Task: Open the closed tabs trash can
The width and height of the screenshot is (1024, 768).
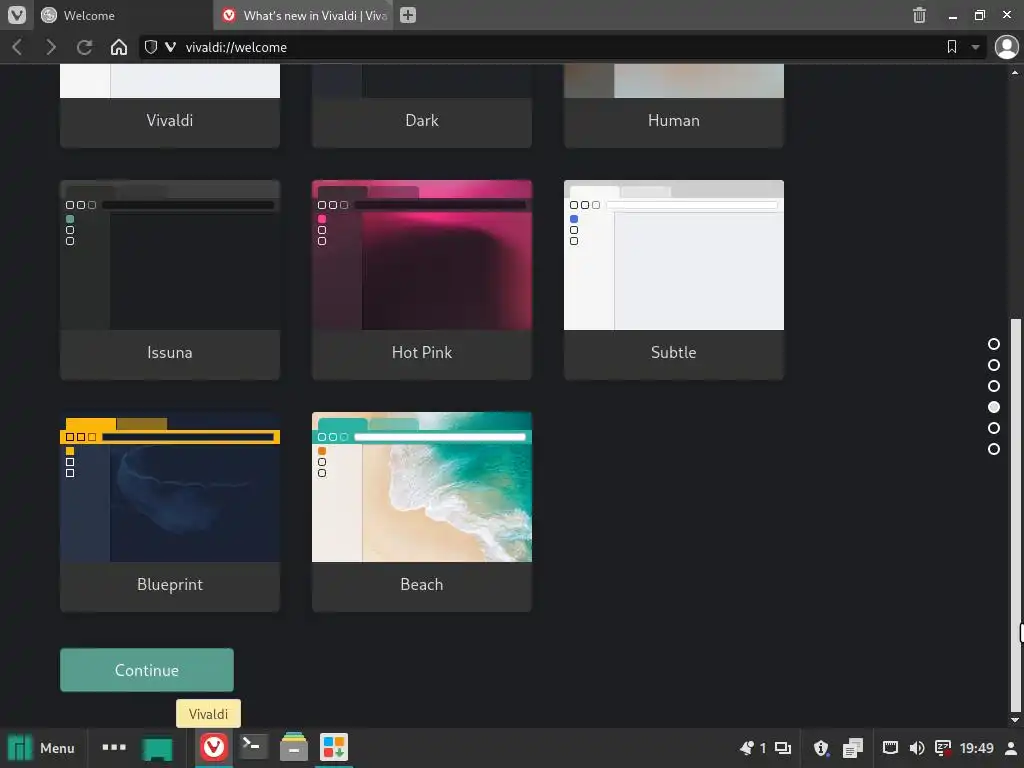Action: [x=919, y=15]
